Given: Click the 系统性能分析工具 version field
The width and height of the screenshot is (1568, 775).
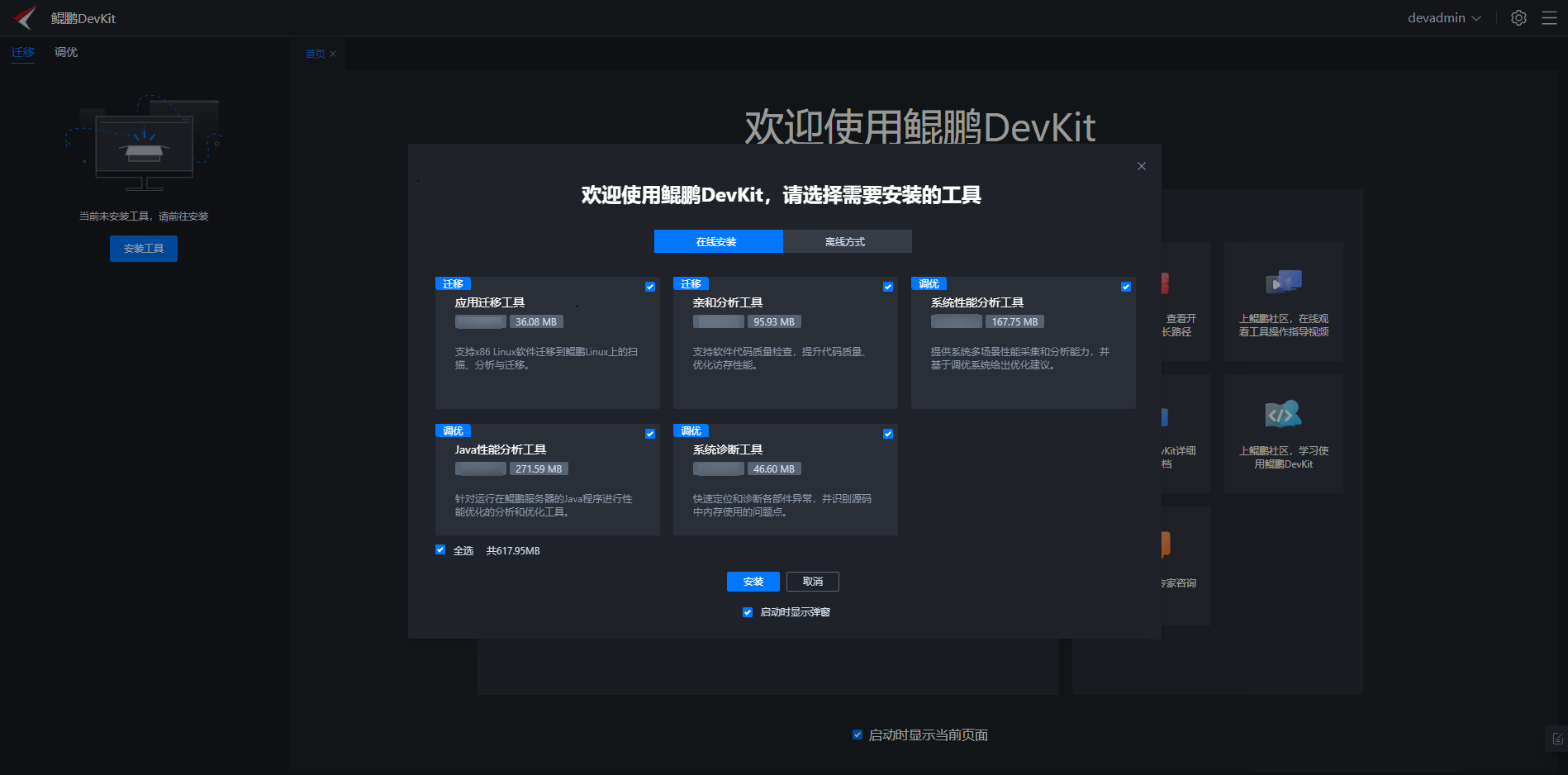Looking at the screenshot, I should 957,321.
